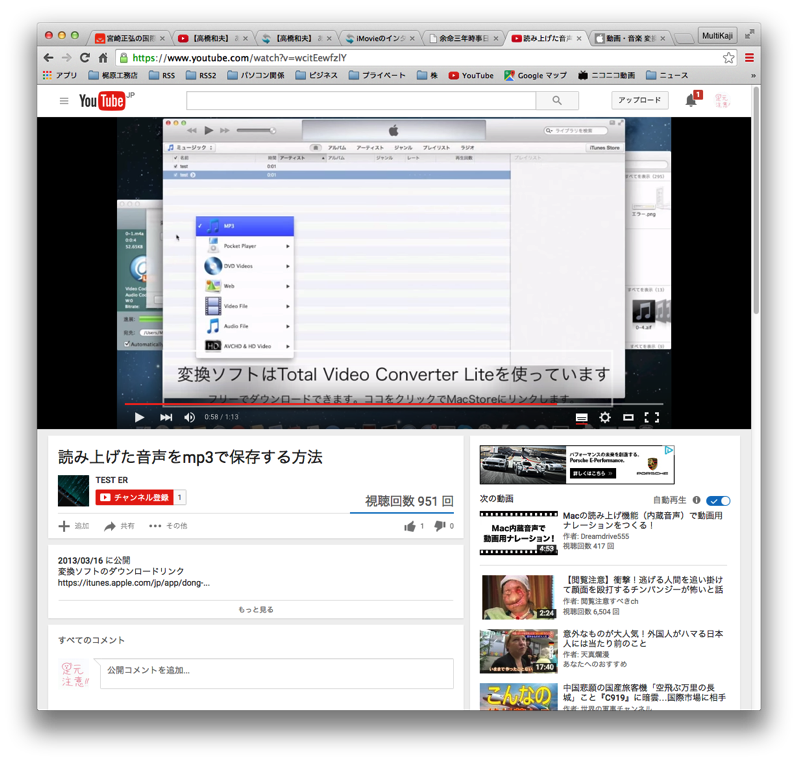Viewport: 798px width, 762px height.
Task: Click the public comment input box
Action: click(x=276, y=673)
